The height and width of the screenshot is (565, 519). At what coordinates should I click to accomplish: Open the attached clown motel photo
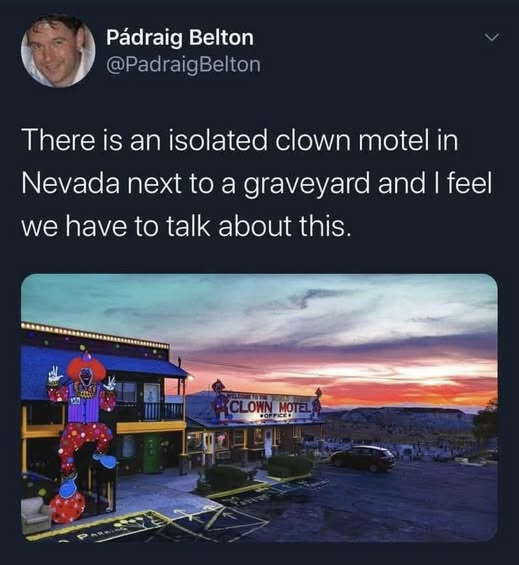[260, 408]
